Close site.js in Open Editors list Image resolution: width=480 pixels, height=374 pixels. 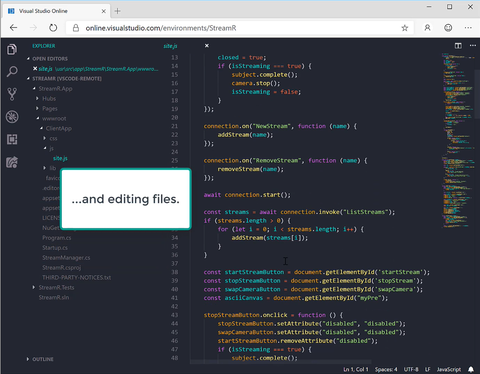pos(35,68)
